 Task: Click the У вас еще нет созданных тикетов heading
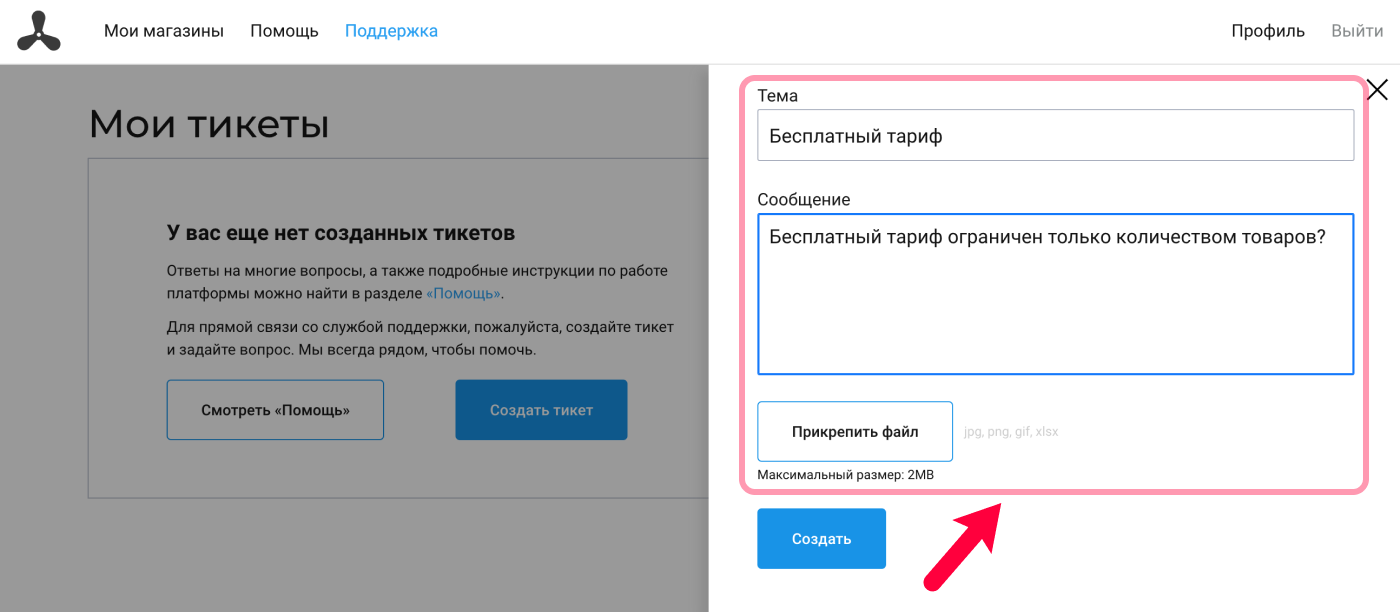(341, 233)
